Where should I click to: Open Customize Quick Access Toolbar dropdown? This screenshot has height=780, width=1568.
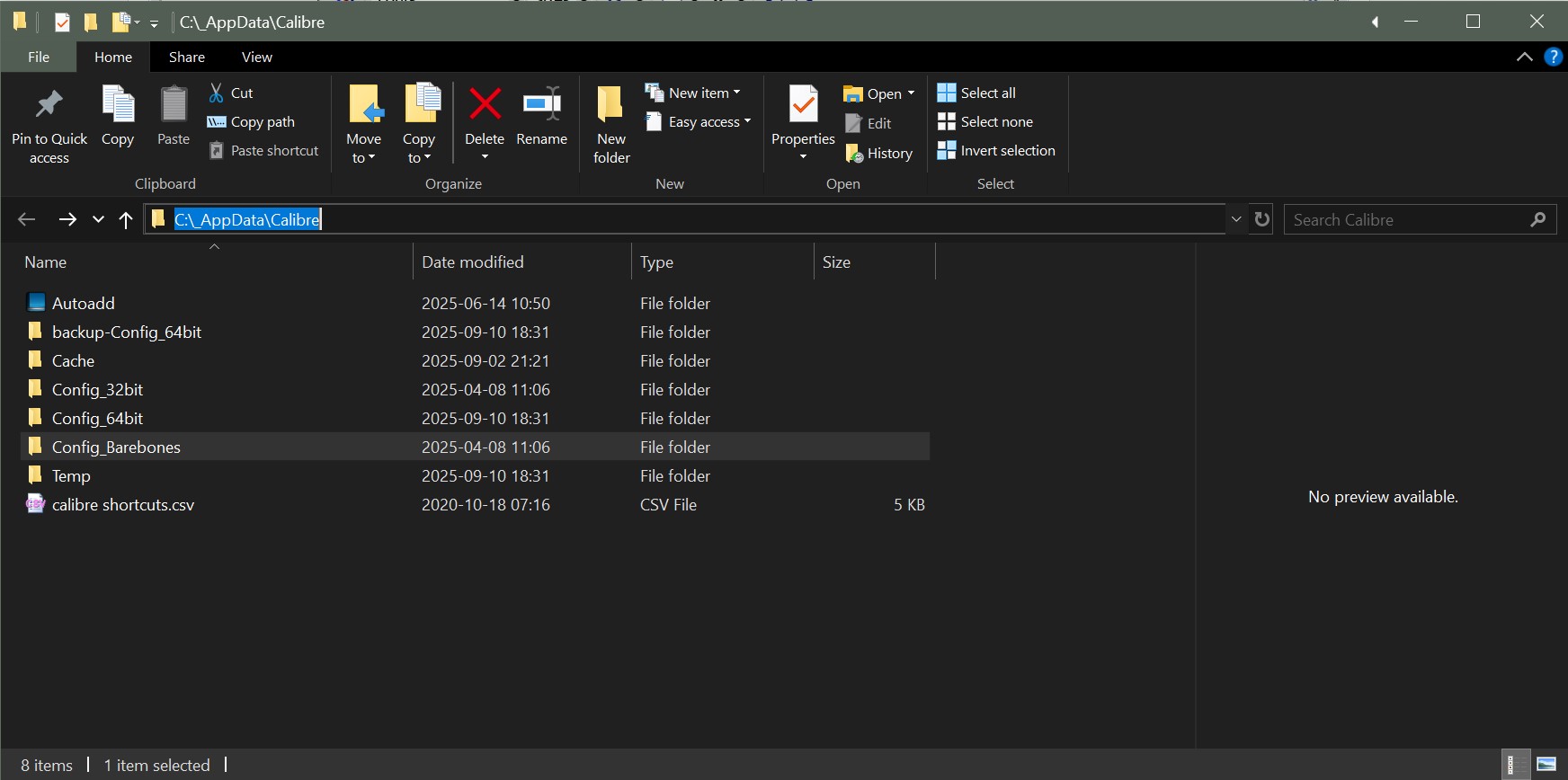[x=155, y=23]
